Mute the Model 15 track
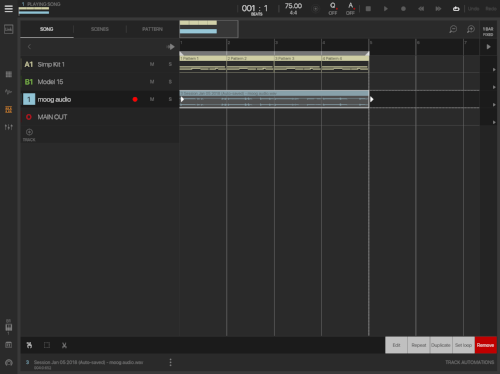This screenshot has height=374, width=500. [x=152, y=82]
